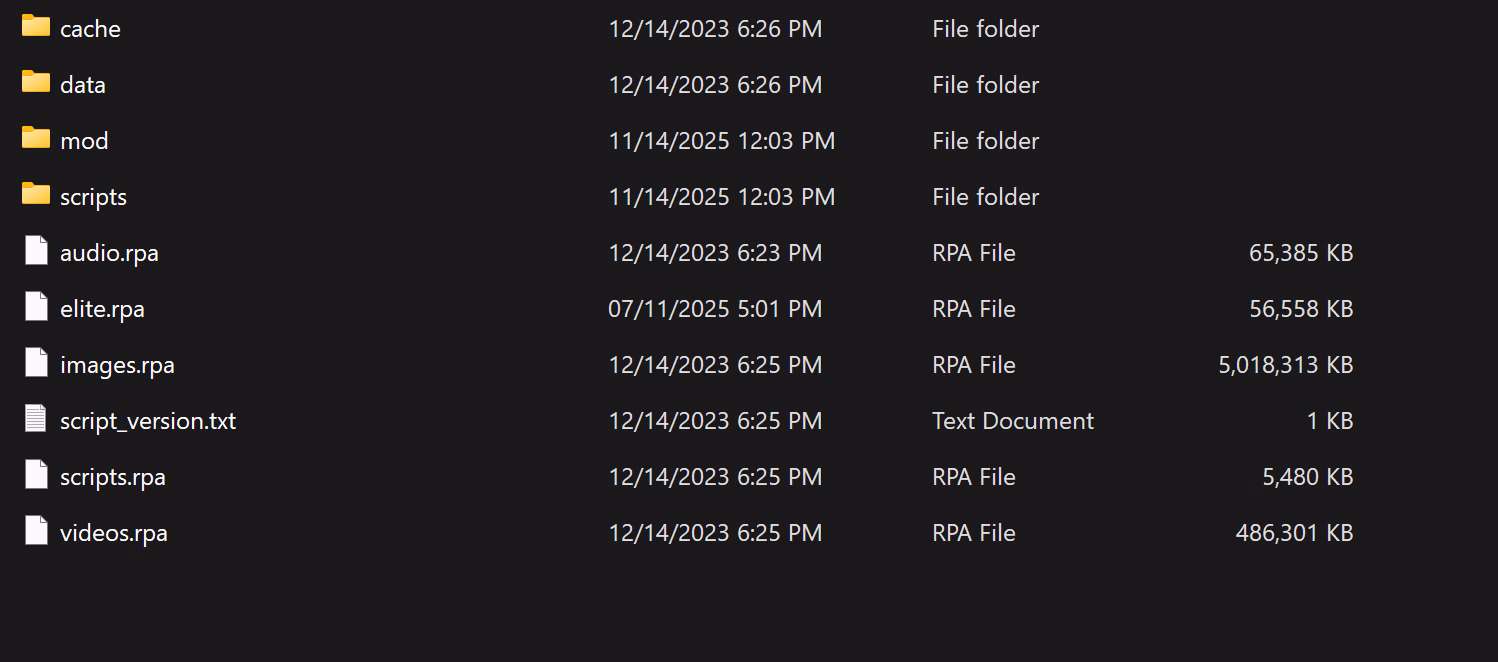Select the scripts.rpa file icon

36,476
